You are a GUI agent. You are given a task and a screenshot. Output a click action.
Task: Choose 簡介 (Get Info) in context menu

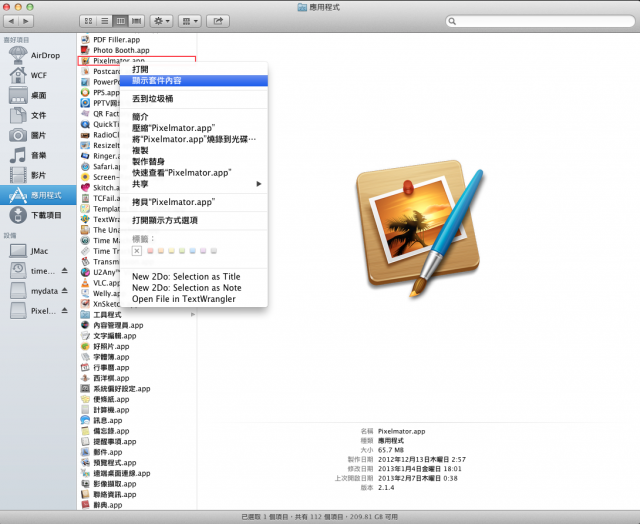tap(194, 117)
